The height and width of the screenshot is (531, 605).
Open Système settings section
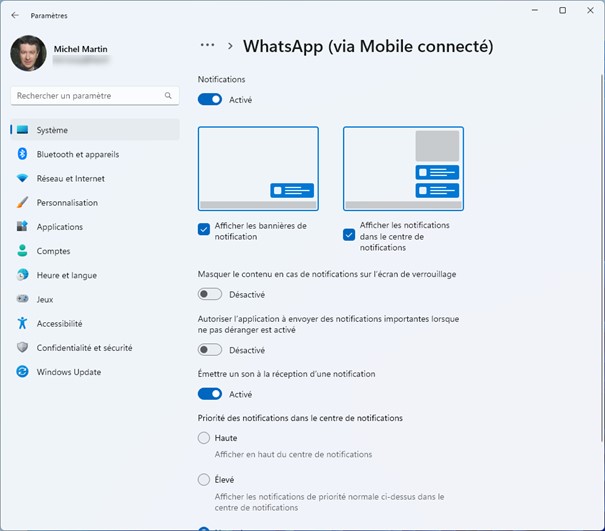95,130
